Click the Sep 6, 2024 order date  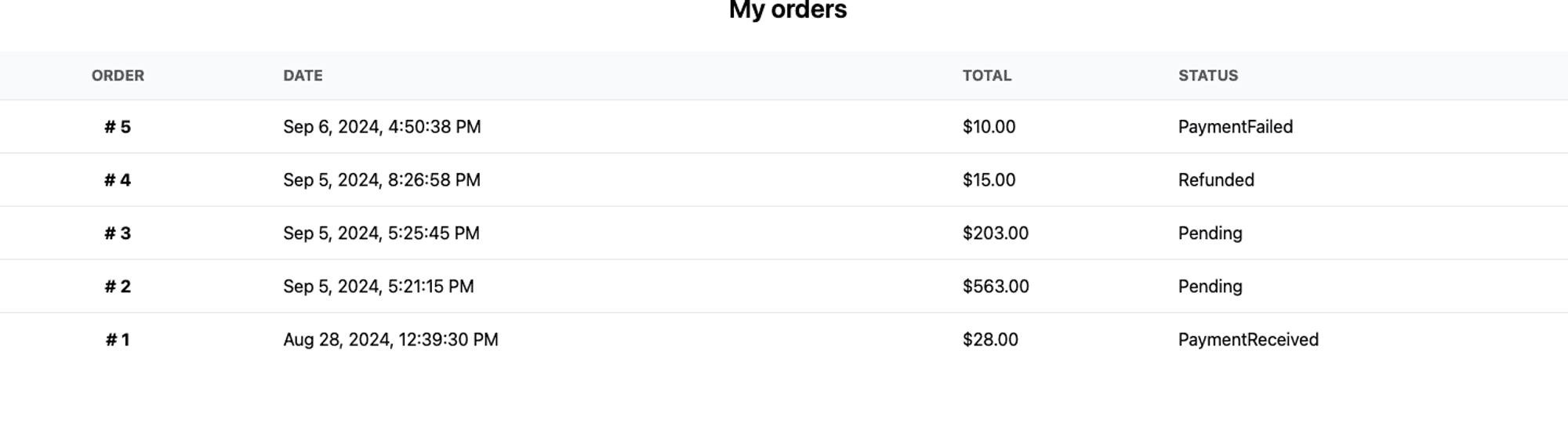(382, 127)
